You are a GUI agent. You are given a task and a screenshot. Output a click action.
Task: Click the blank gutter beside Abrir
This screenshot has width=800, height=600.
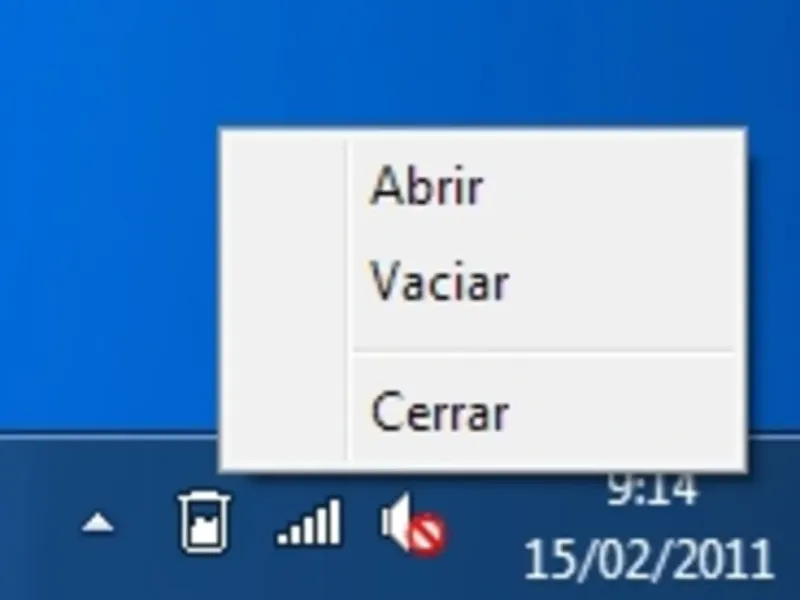[x=286, y=186]
